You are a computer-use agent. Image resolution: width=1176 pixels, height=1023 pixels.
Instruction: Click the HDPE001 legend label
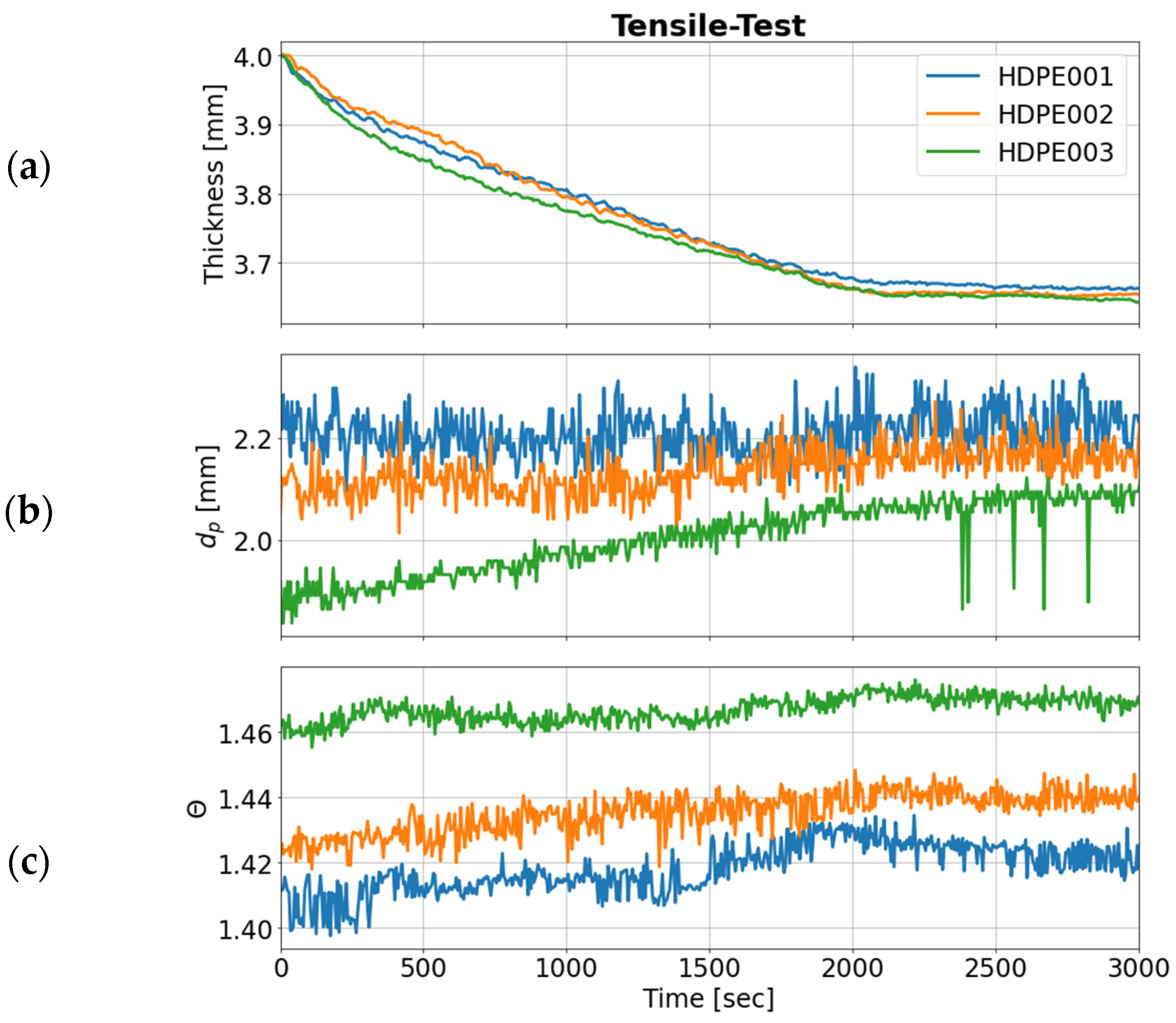[1055, 76]
